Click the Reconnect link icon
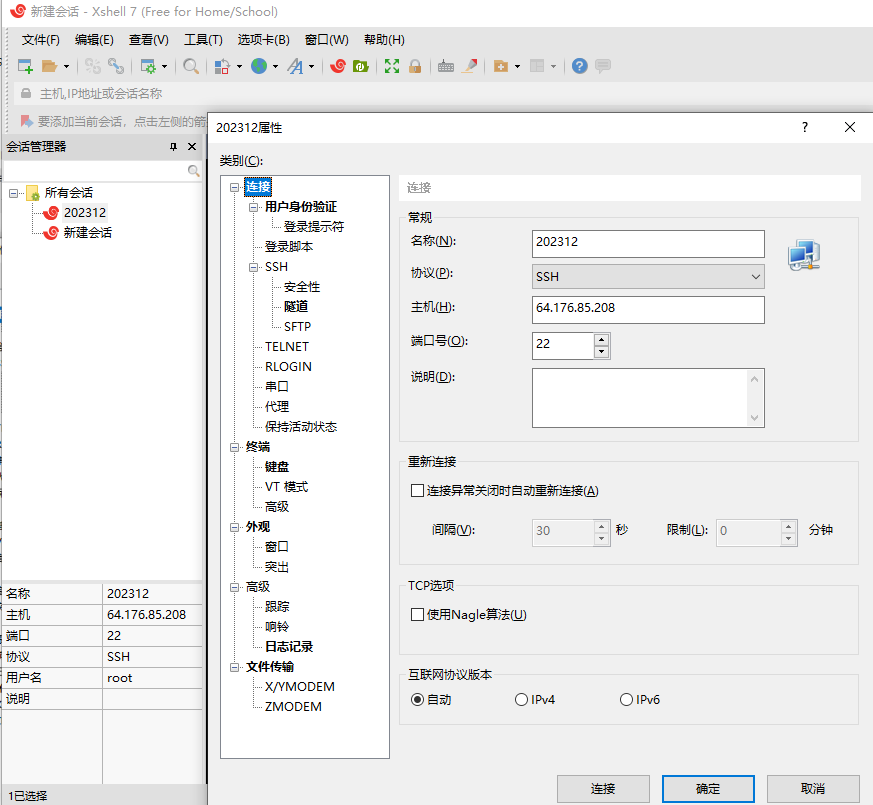 click(x=116, y=66)
